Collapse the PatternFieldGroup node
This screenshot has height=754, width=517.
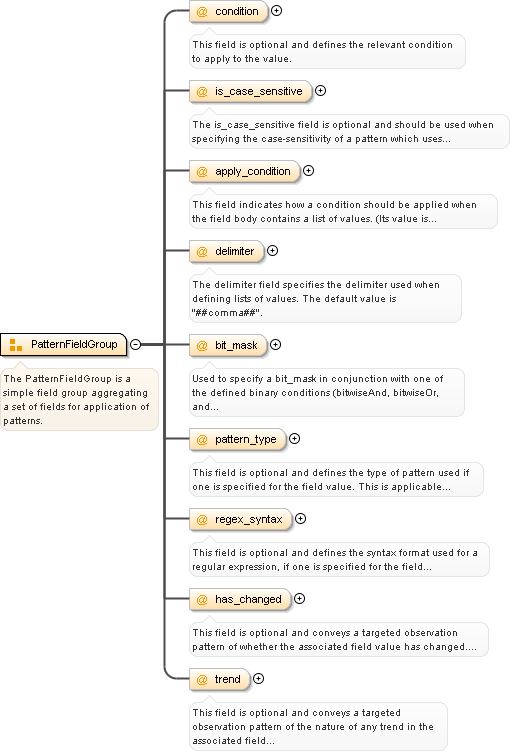[136, 344]
